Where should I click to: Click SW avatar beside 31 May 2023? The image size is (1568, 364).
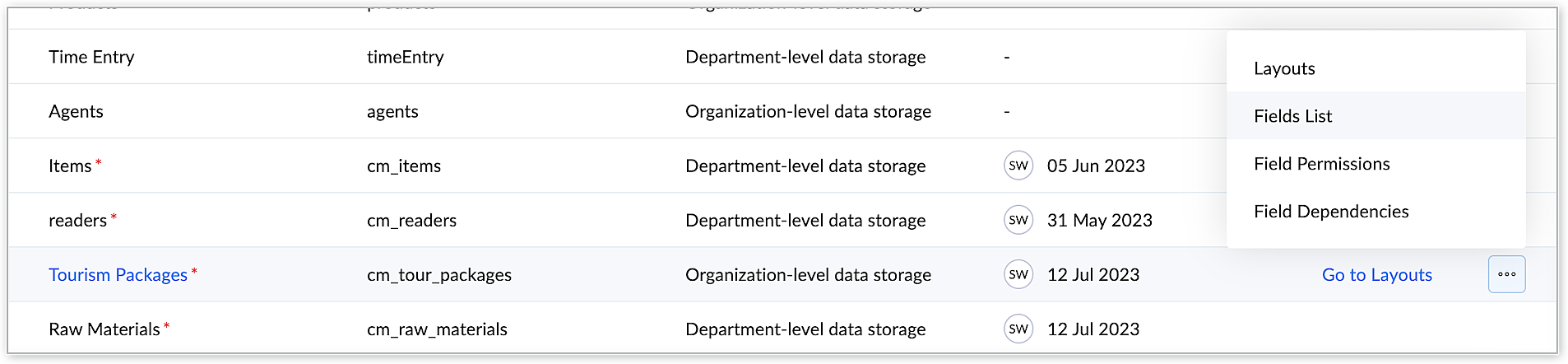click(1018, 220)
